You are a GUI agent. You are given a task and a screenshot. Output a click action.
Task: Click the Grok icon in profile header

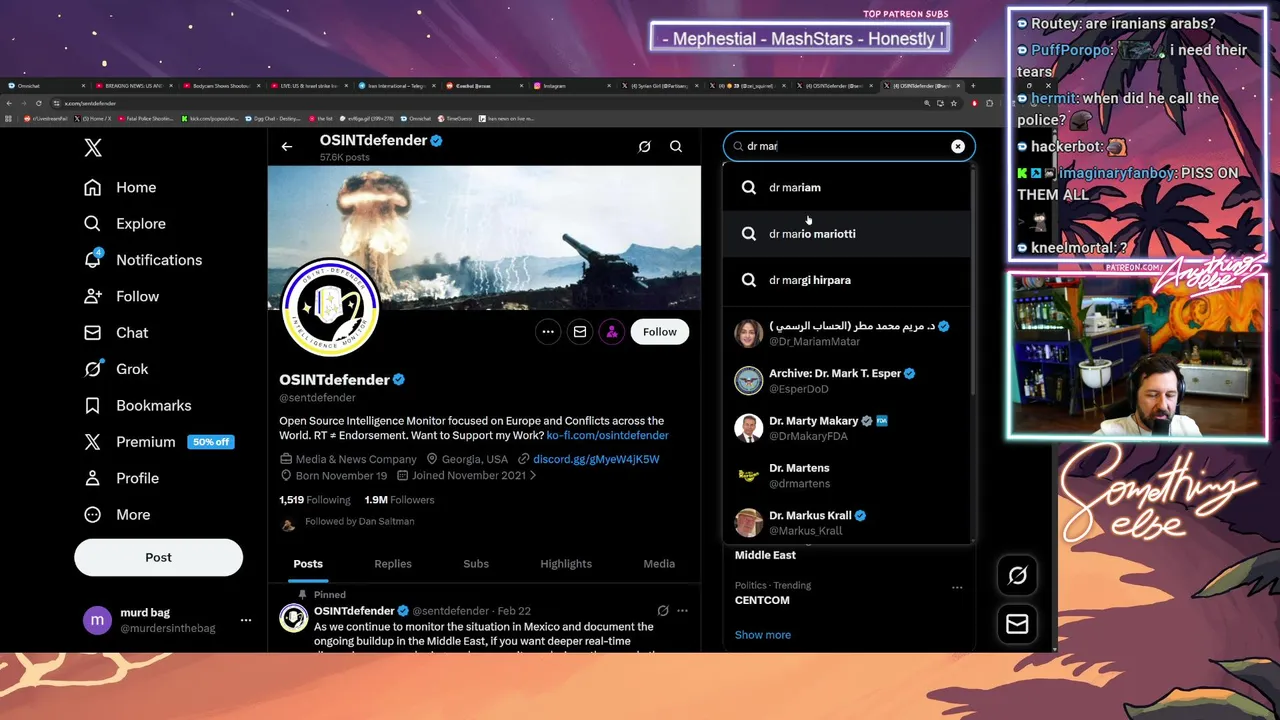(x=645, y=146)
